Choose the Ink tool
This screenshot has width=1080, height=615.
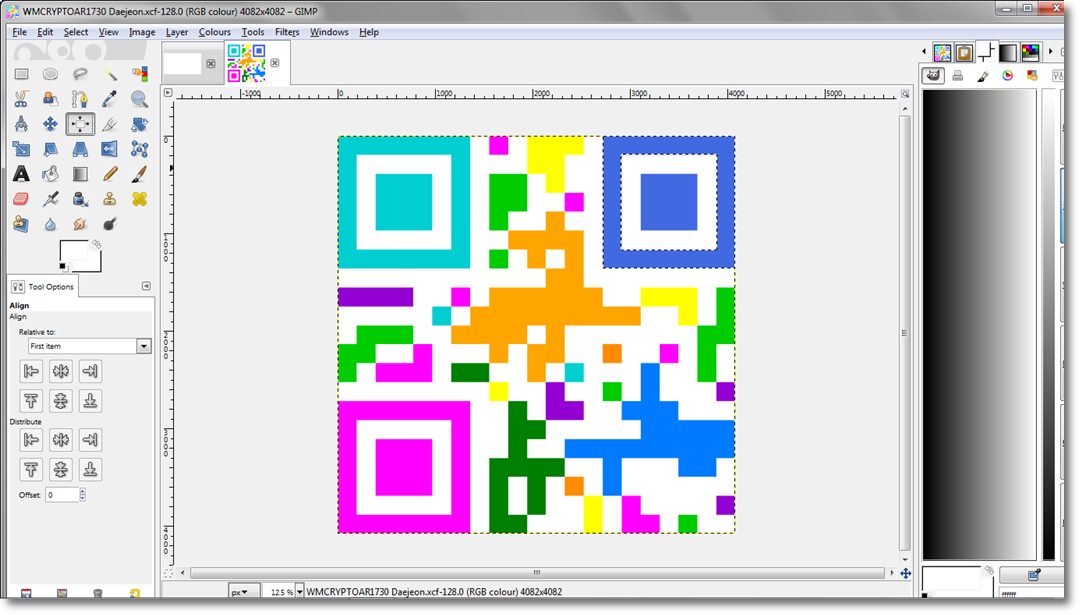pyautogui.click(x=80, y=199)
